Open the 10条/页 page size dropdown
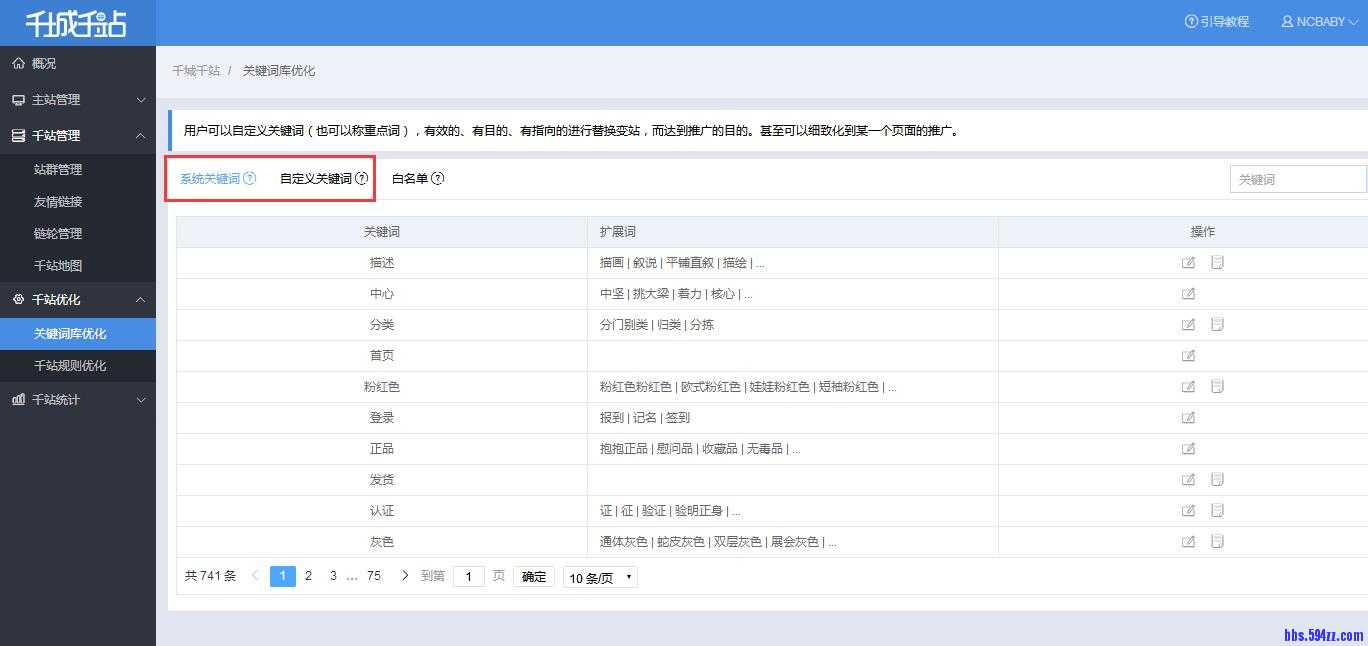 pos(600,577)
